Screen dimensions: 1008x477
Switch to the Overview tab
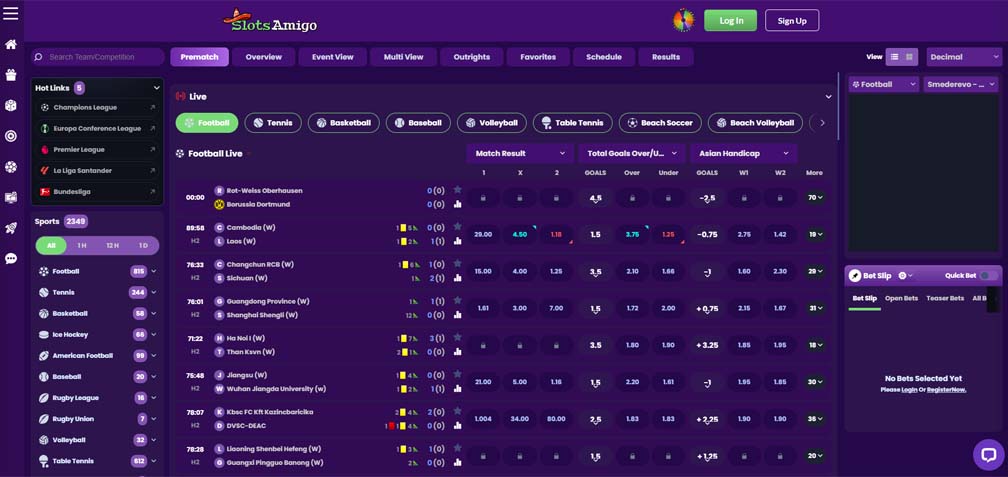coord(264,57)
